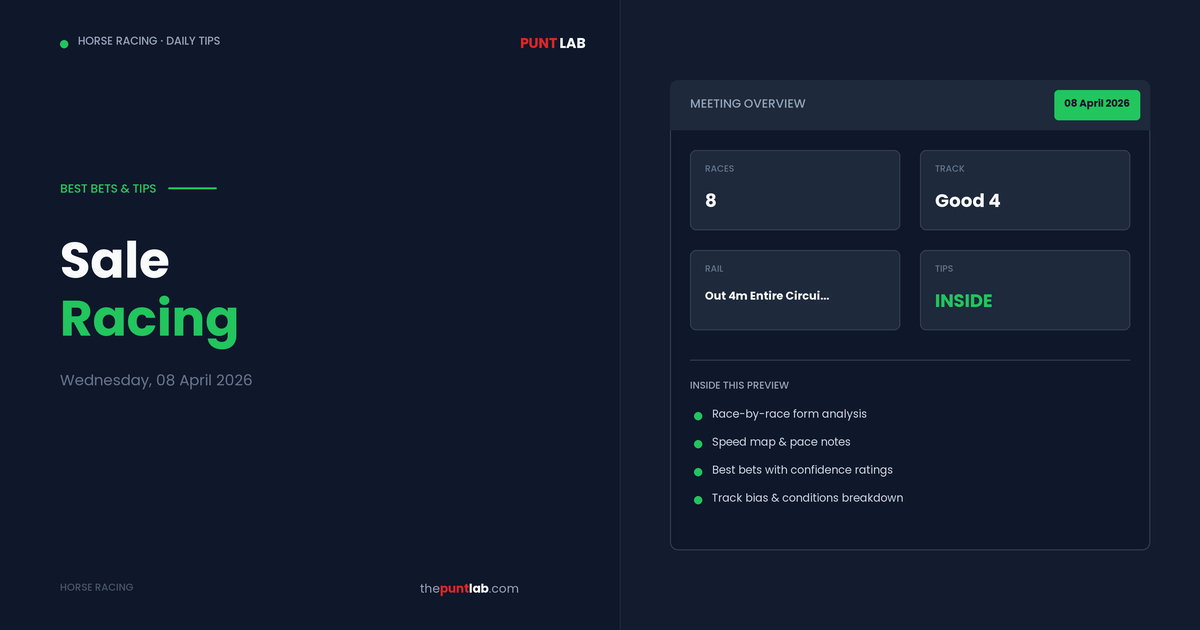The height and width of the screenshot is (630, 1200).
Task: Click the Wednesday, 08 April 2026 date text
Action: click(156, 380)
